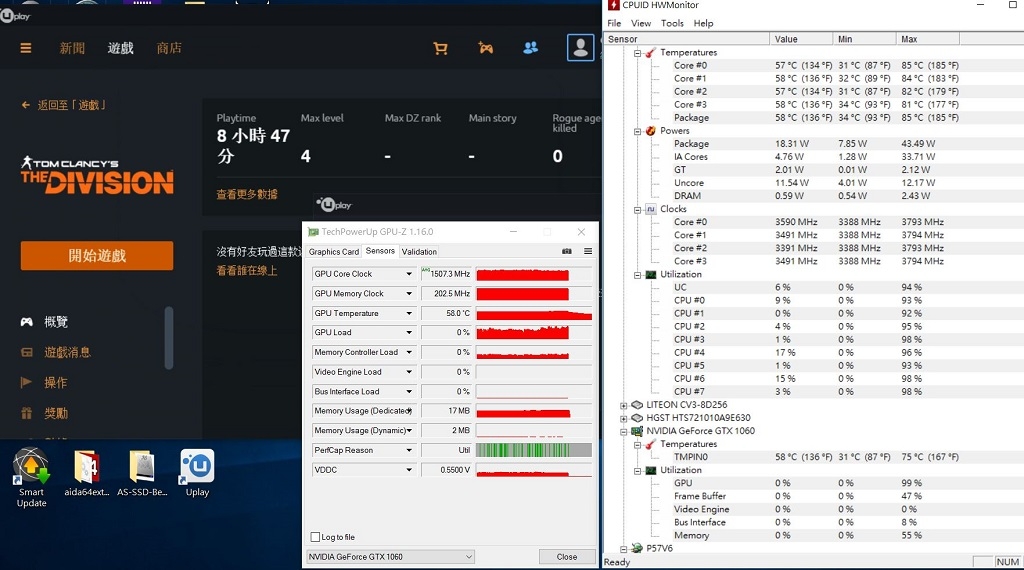The width and height of the screenshot is (1024, 570).
Task: Open the NVIDIA GeForce GTX 1060 device selector
Action: click(x=390, y=556)
